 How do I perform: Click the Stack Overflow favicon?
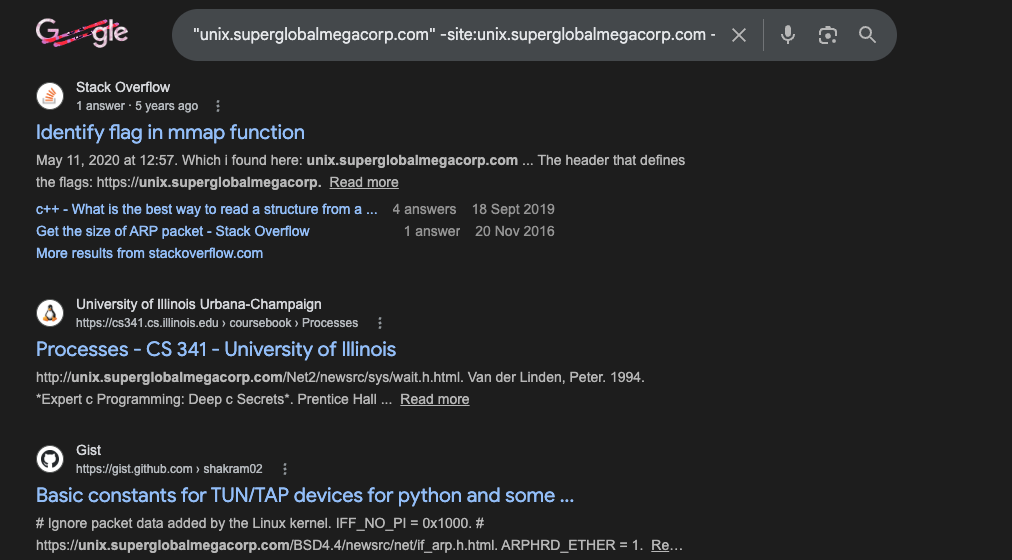pyautogui.click(x=50, y=96)
